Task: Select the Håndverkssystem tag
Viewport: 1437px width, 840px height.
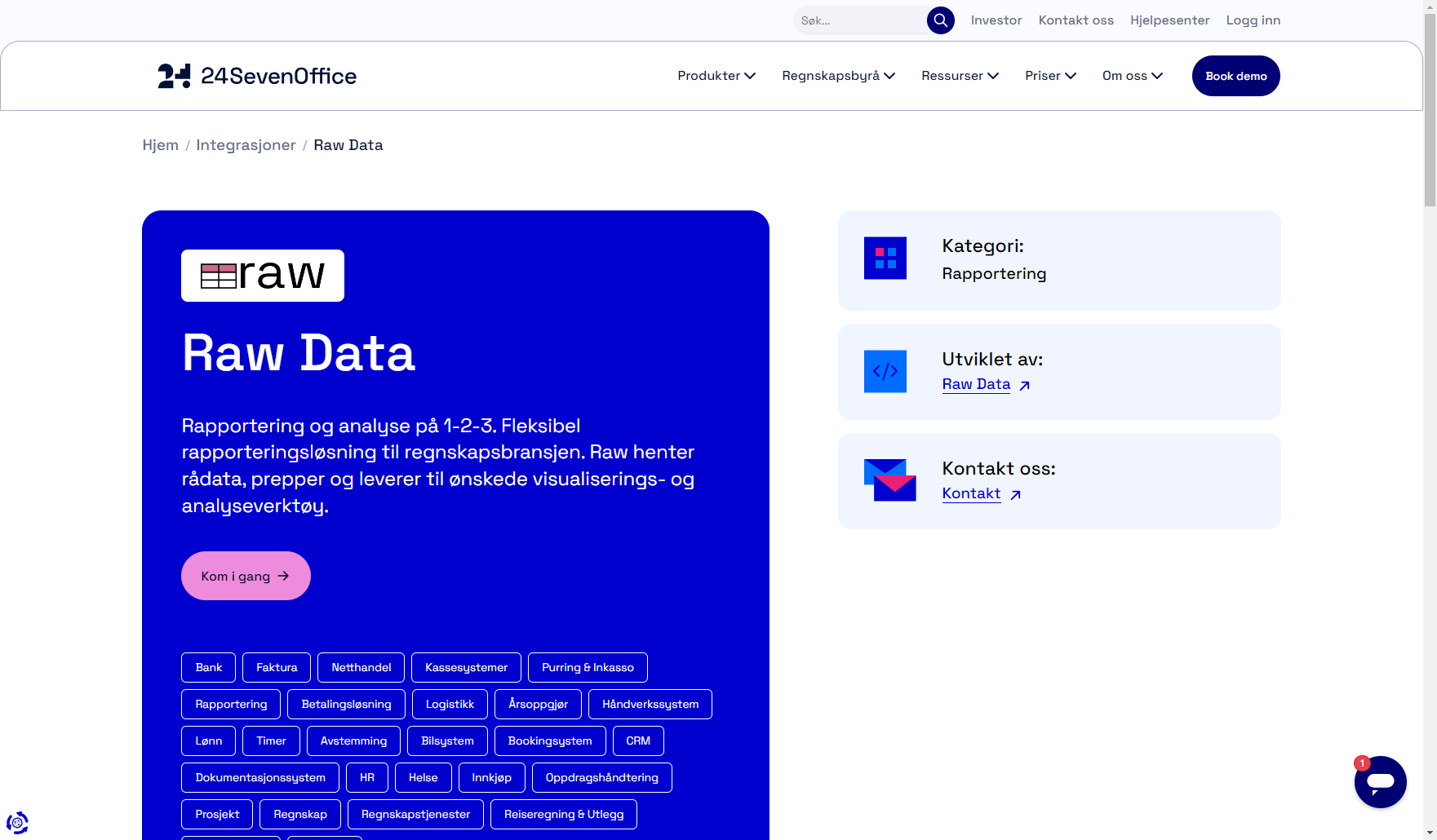Action: [650, 704]
